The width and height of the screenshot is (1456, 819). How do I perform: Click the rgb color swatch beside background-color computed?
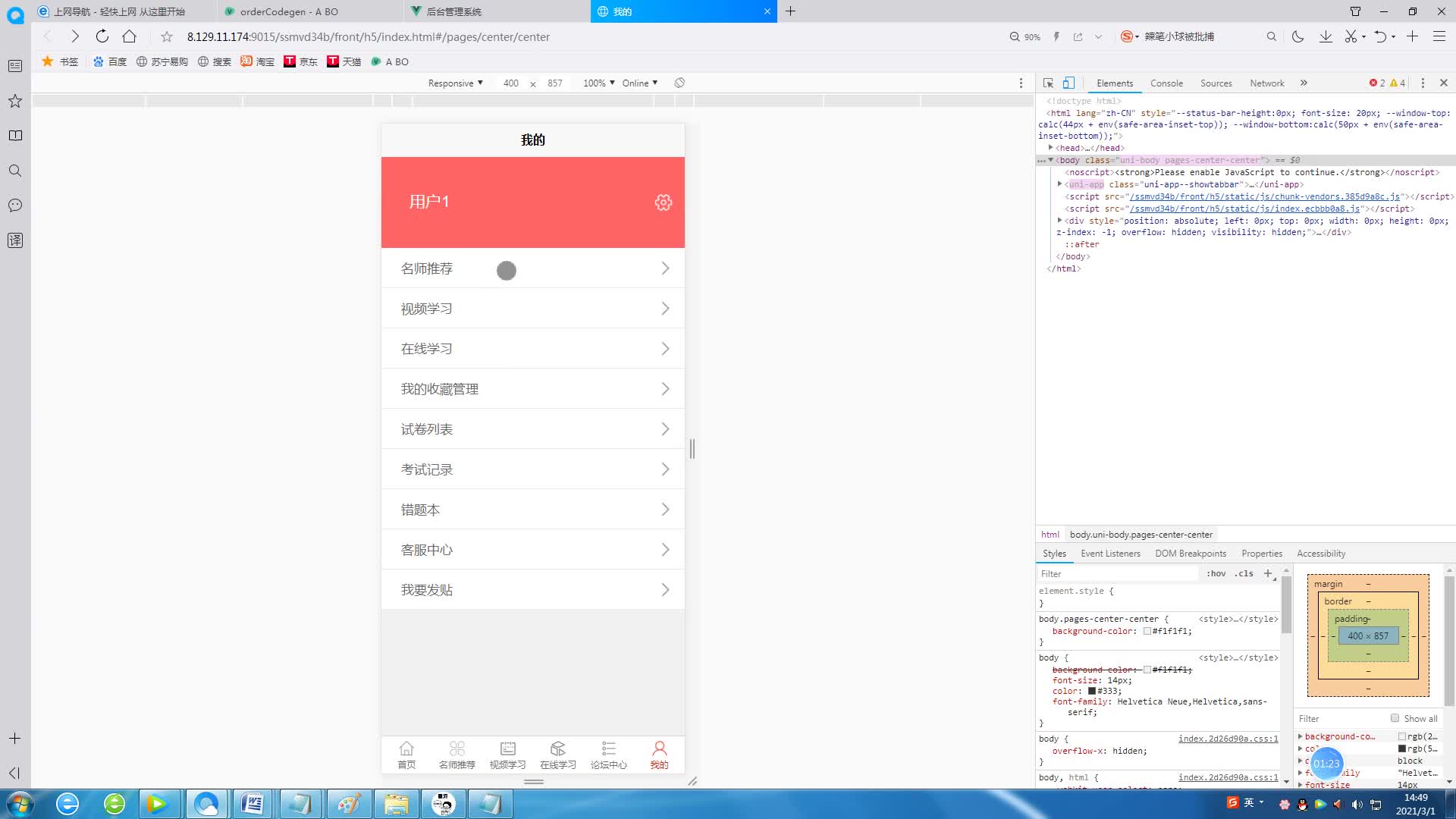[x=1402, y=736]
